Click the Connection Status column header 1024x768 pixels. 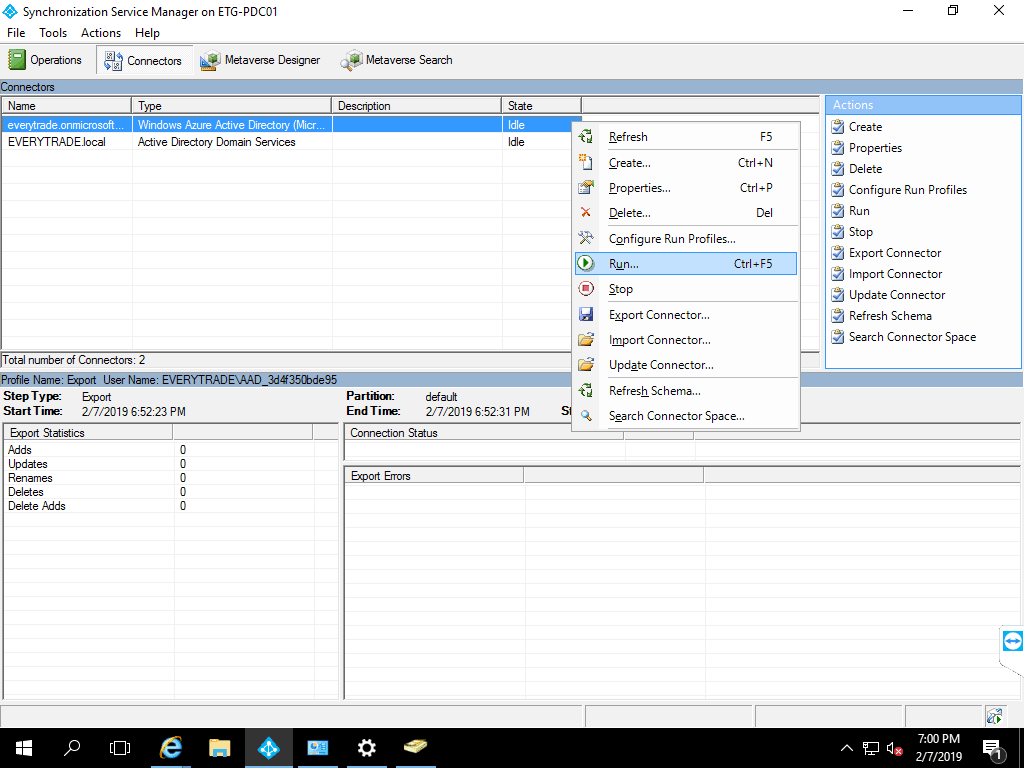click(484, 432)
